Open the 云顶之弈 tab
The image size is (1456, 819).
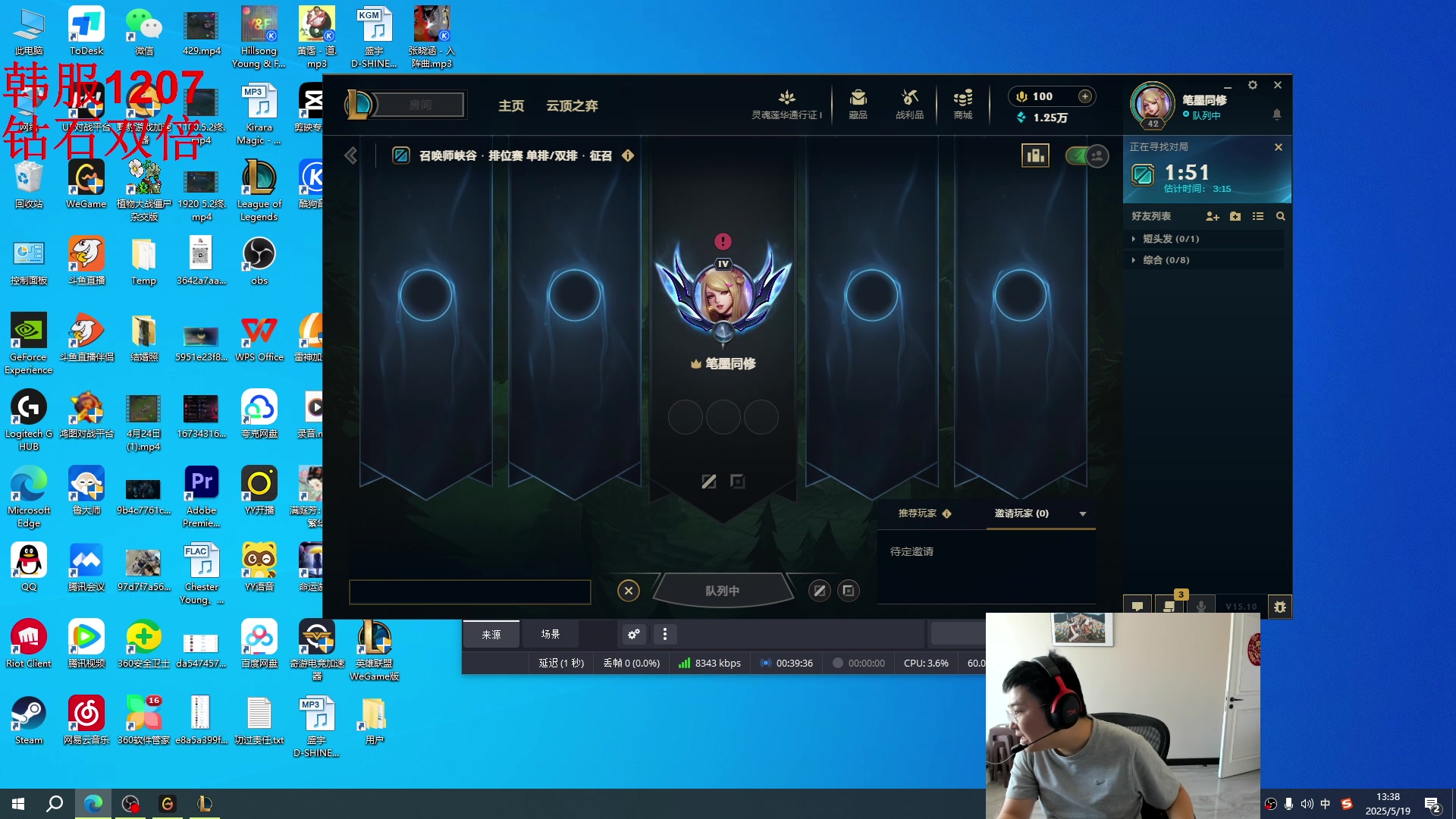[x=573, y=106]
